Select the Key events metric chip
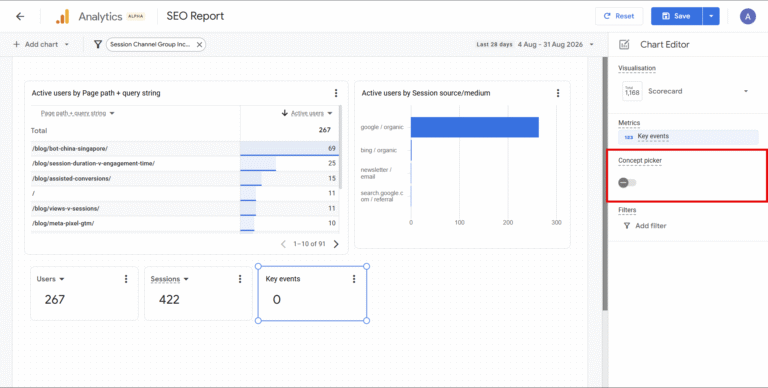Screen dimensions: 768x388 coord(688,137)
